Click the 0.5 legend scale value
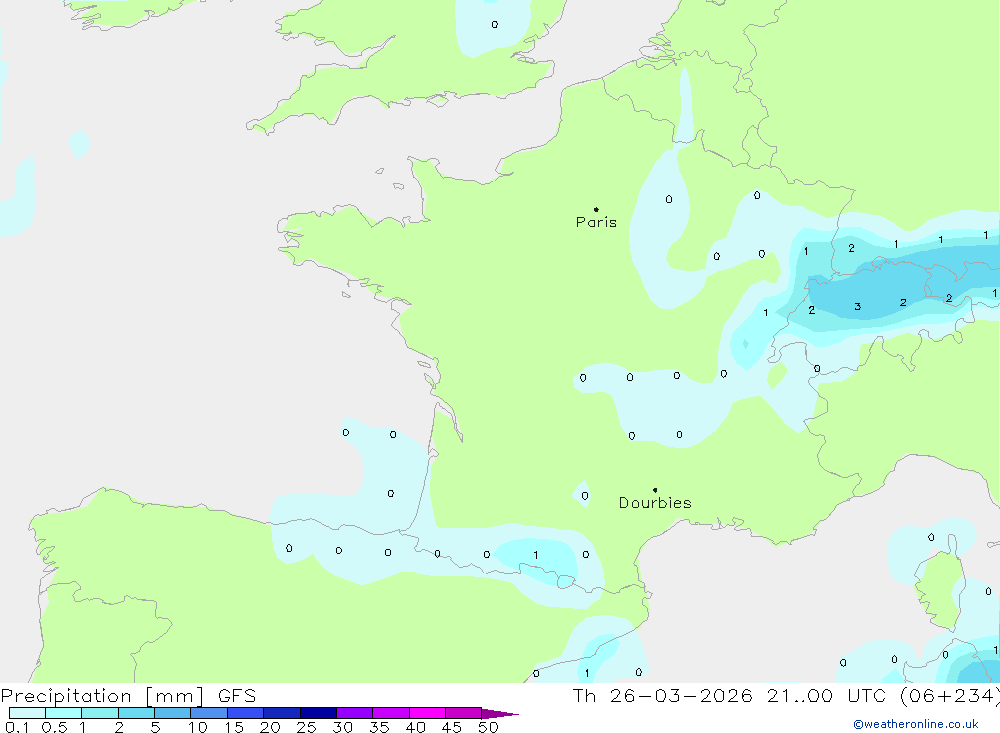This screenshot has height=733, width=1000. 54,727
